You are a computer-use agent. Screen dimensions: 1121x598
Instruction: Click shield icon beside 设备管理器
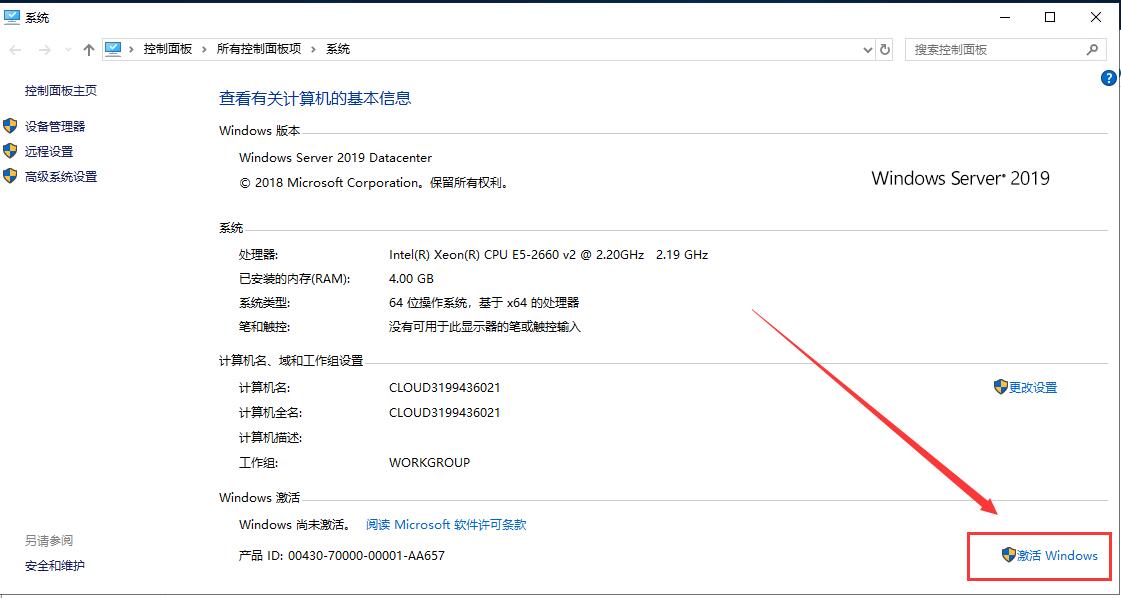[10, 126]
